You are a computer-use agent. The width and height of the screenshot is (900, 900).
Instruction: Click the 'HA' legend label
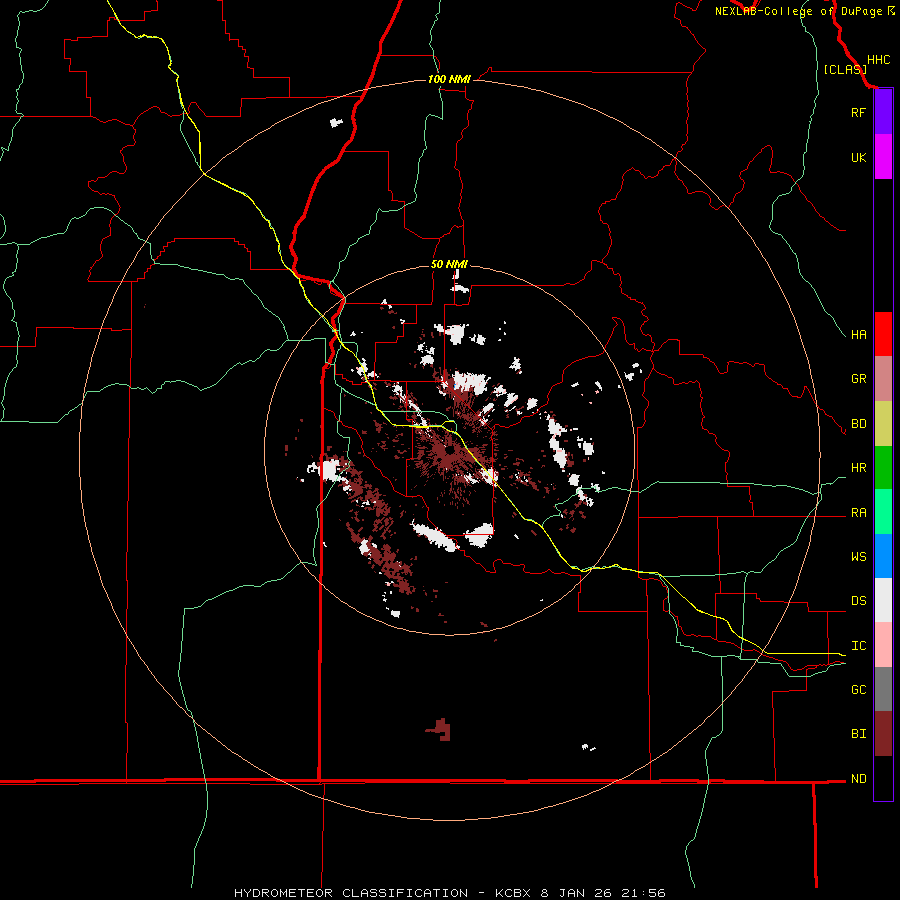click(x=858, y=334)
